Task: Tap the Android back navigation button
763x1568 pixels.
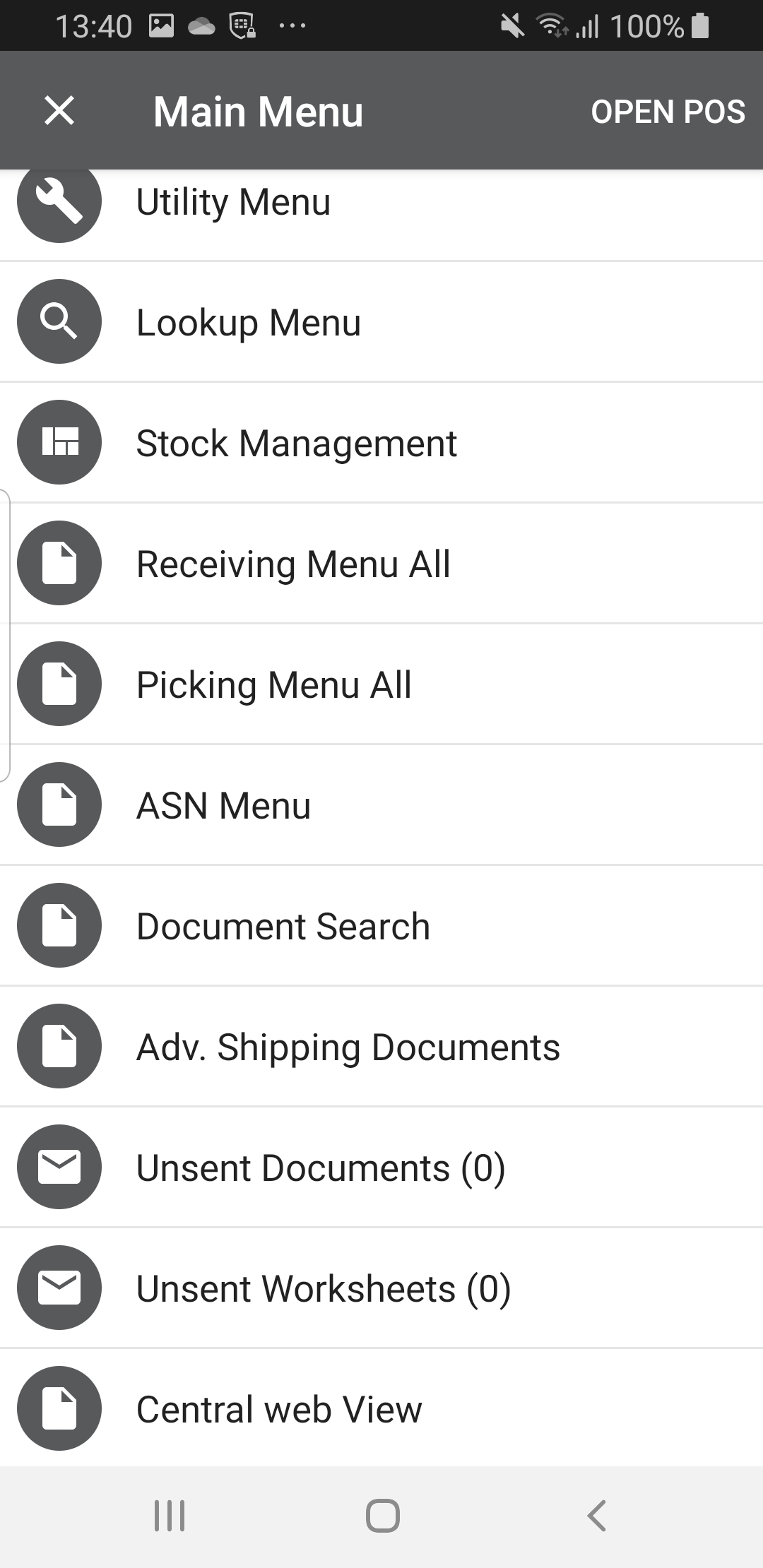Action: click(596, 1515)
